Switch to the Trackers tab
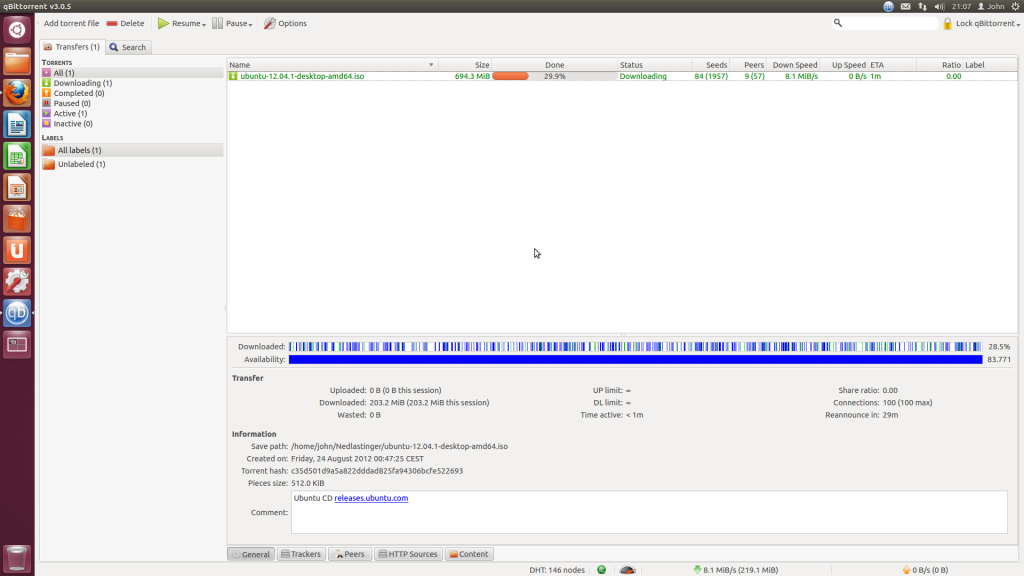 [x=301, y=553]
